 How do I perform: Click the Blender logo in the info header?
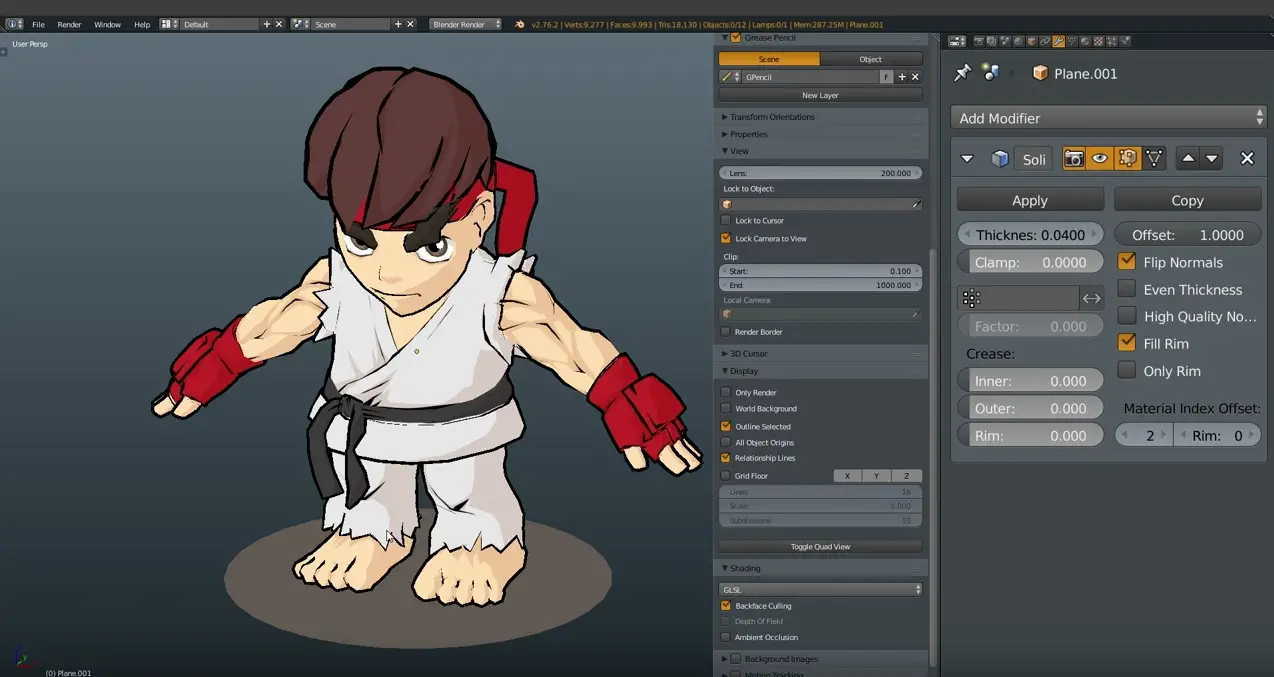[x=520, y=24]
